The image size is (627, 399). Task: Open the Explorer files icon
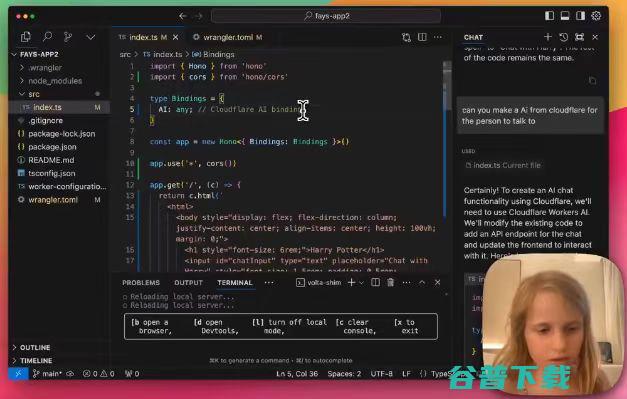(26, 37)
